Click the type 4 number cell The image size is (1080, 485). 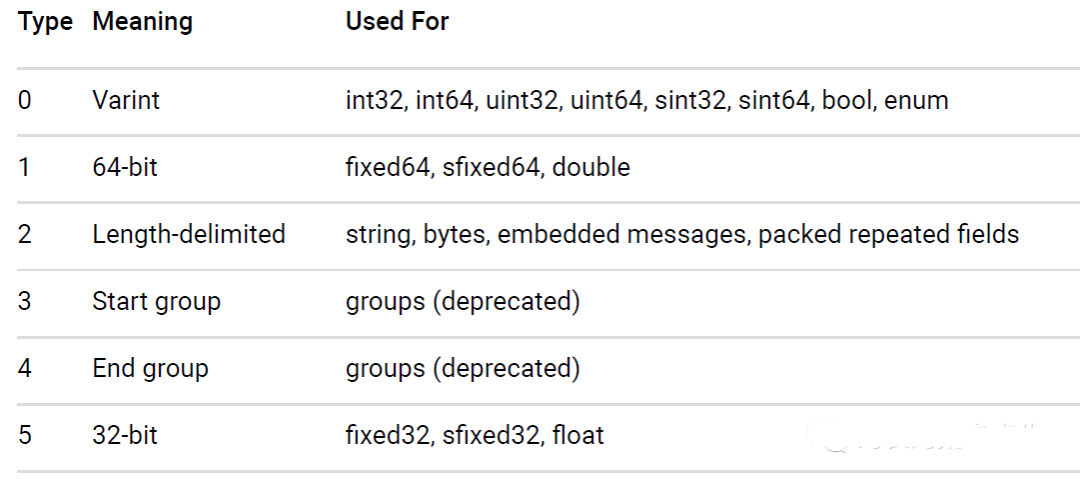(x=25, y=368)
